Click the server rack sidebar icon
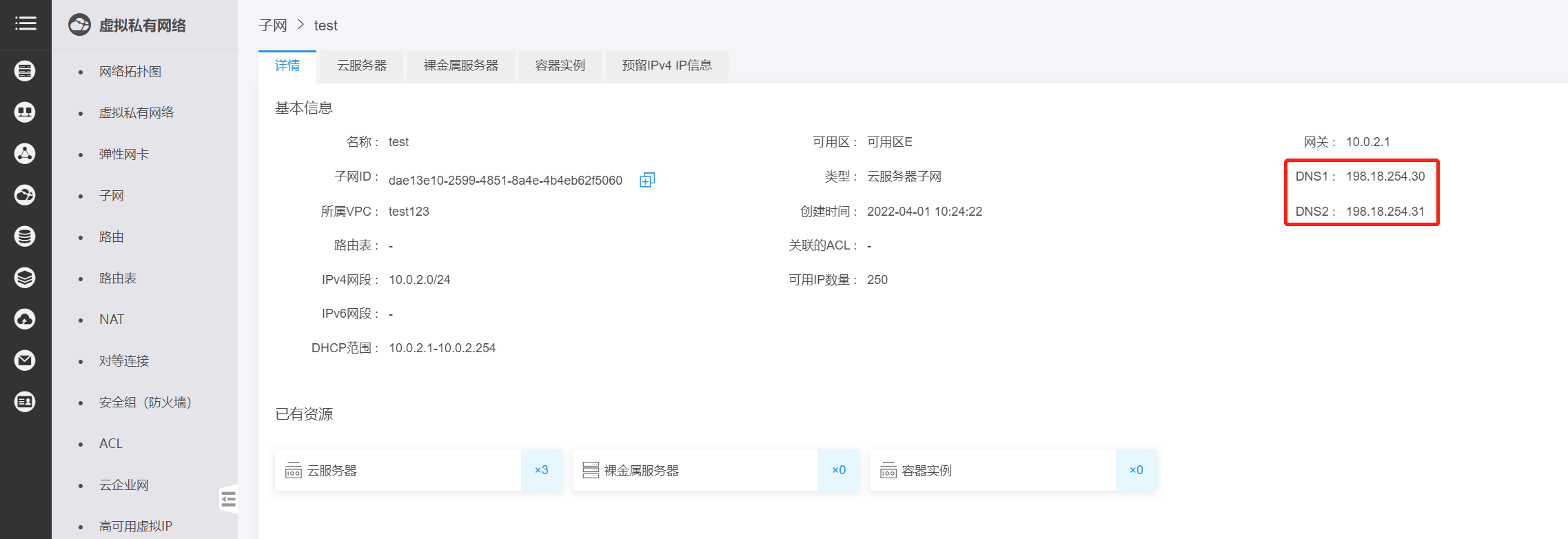 click(x=25, y=71)
